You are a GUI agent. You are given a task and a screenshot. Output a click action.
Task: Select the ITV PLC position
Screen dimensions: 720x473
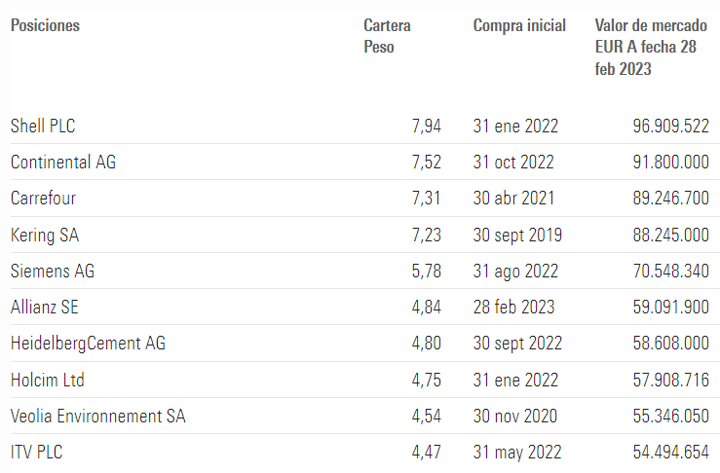point(39,452)
